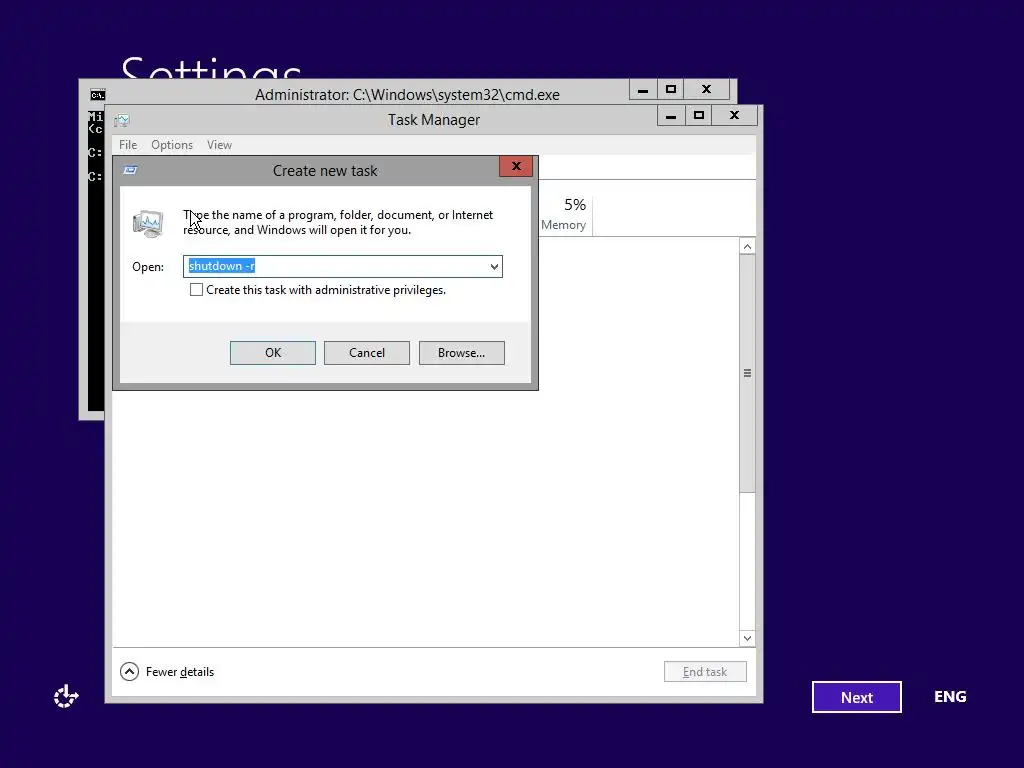
Task: Close the Task Manager window
Action: tap(735, 116)
